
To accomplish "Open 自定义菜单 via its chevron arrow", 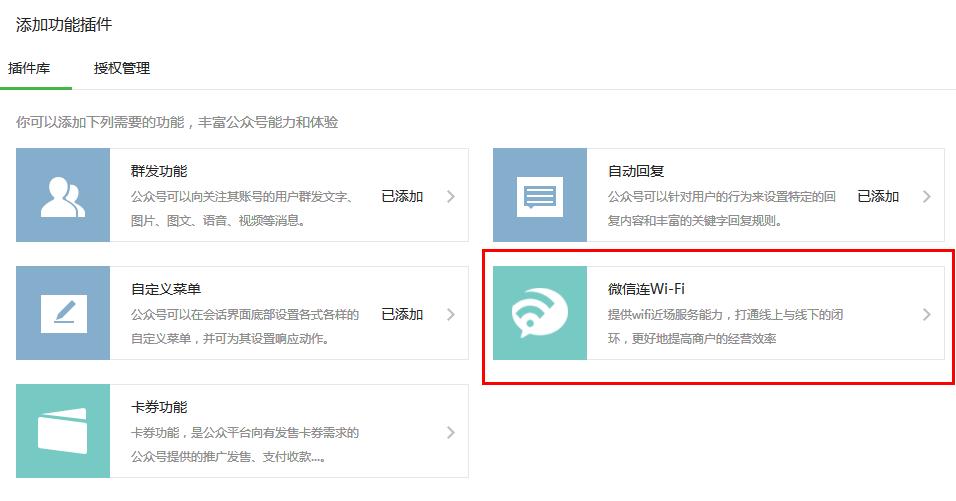I will [451, 314].
